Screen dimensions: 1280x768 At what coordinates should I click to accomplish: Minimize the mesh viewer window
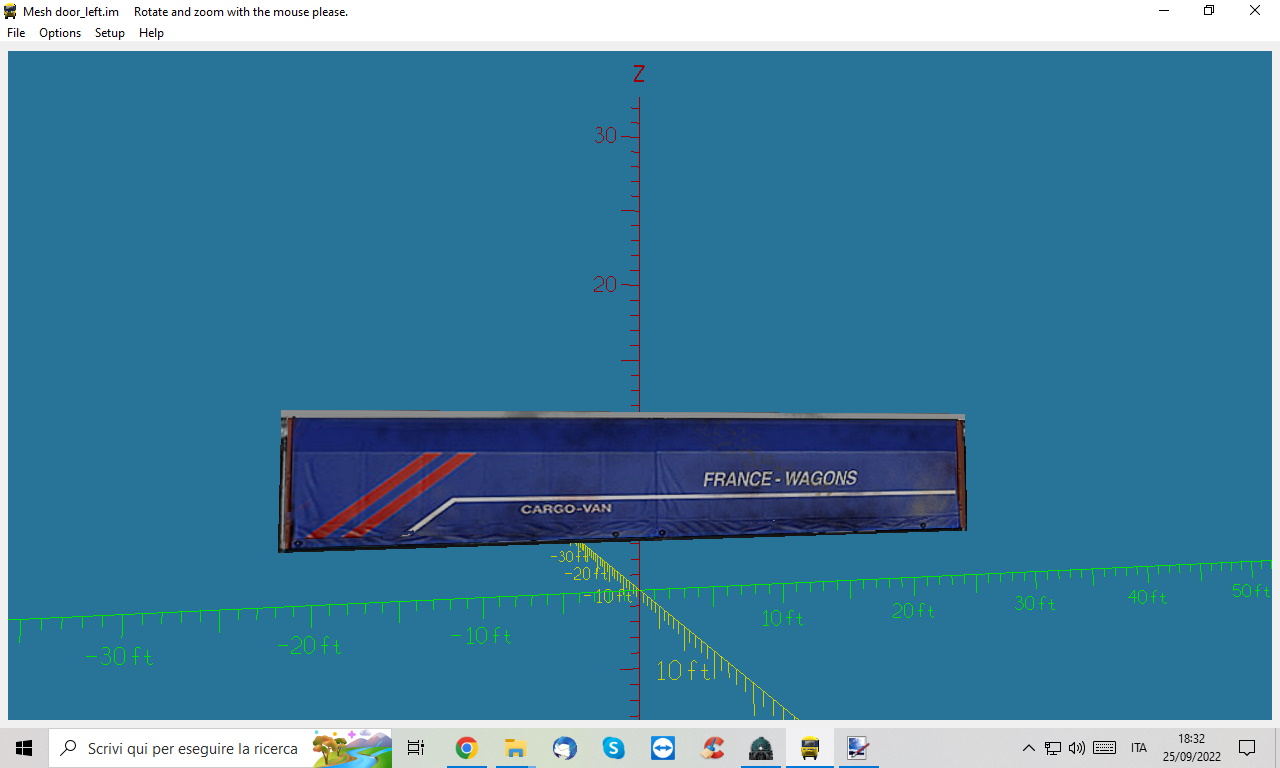[x=1164, y=11]
